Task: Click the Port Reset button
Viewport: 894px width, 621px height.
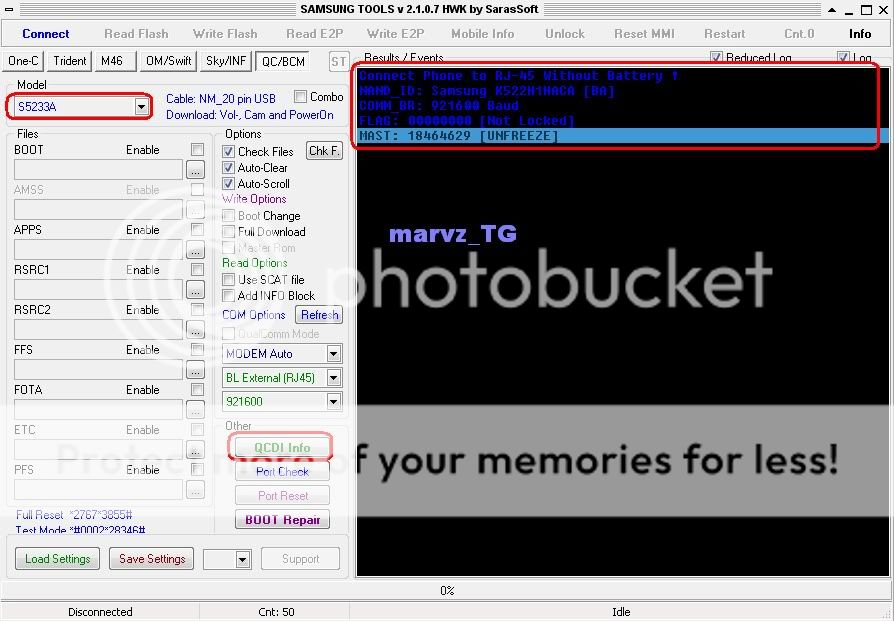Action: [x=282, y=496]
